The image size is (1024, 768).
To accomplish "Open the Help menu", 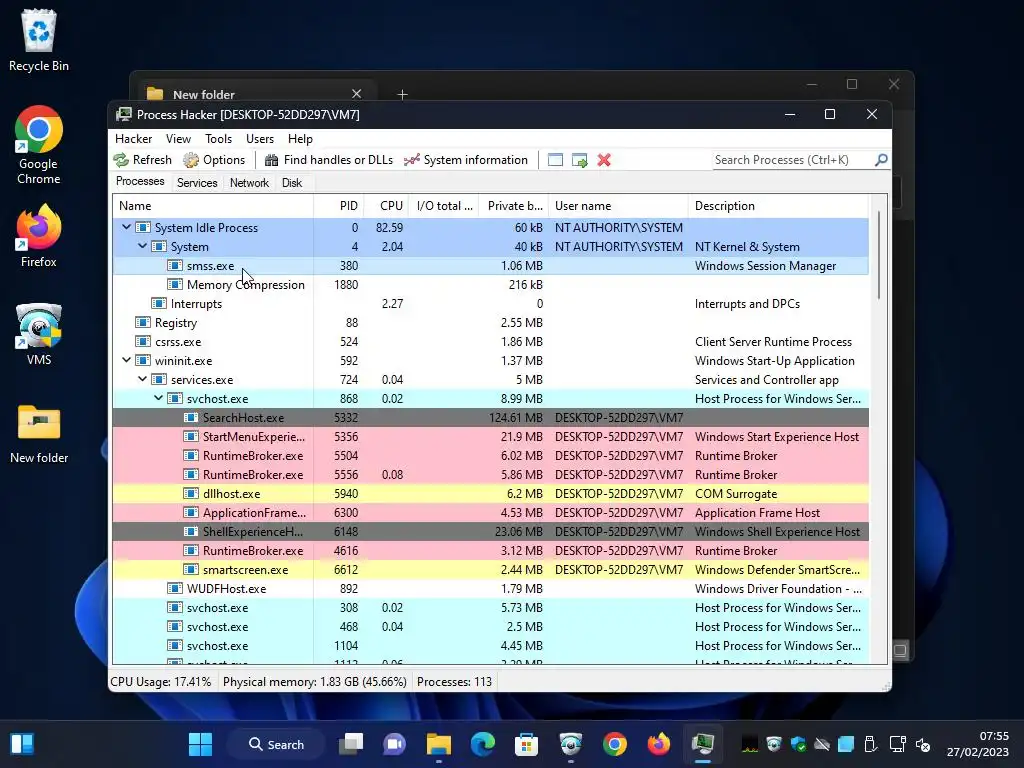I will point(300,138).
